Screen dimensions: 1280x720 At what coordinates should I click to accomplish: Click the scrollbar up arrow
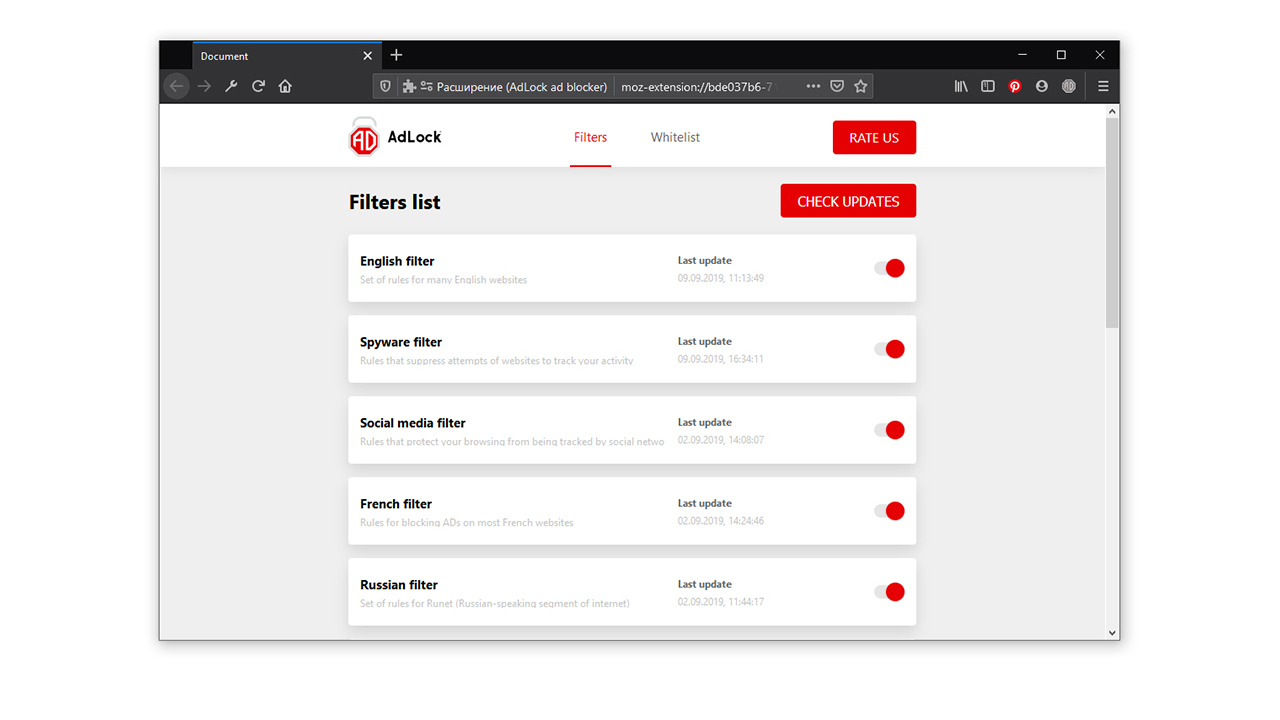[x=1112, y=112]
